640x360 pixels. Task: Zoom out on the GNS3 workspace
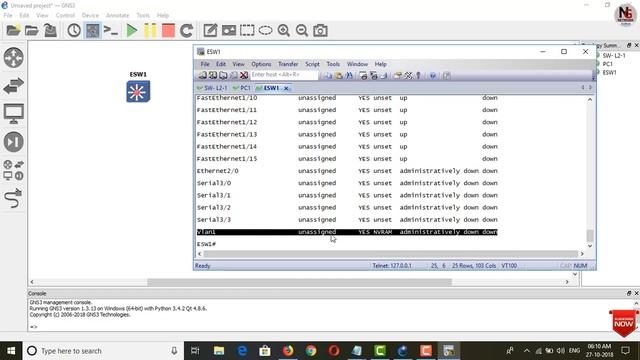[x=302, y=31]
